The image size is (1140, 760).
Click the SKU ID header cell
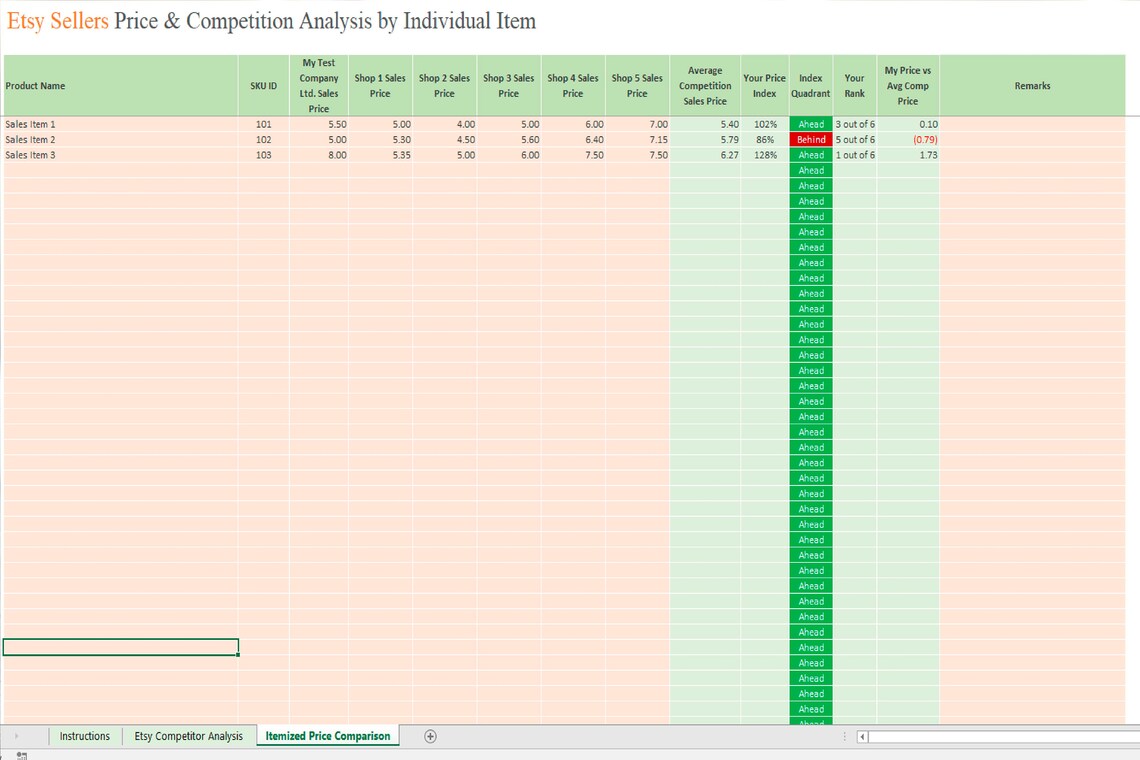(263, 85)
